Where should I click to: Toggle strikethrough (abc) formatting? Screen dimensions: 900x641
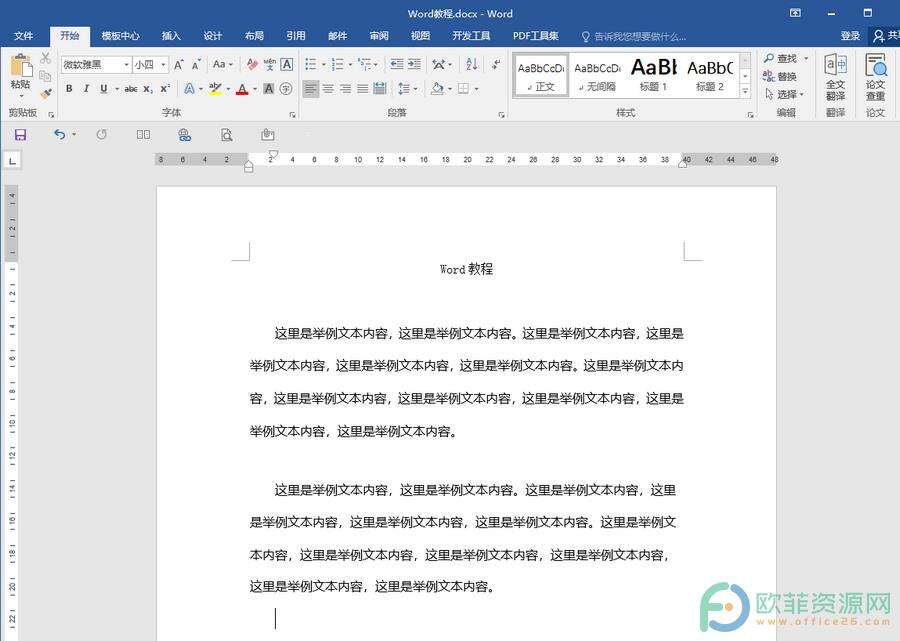click(x=131, y=89)
